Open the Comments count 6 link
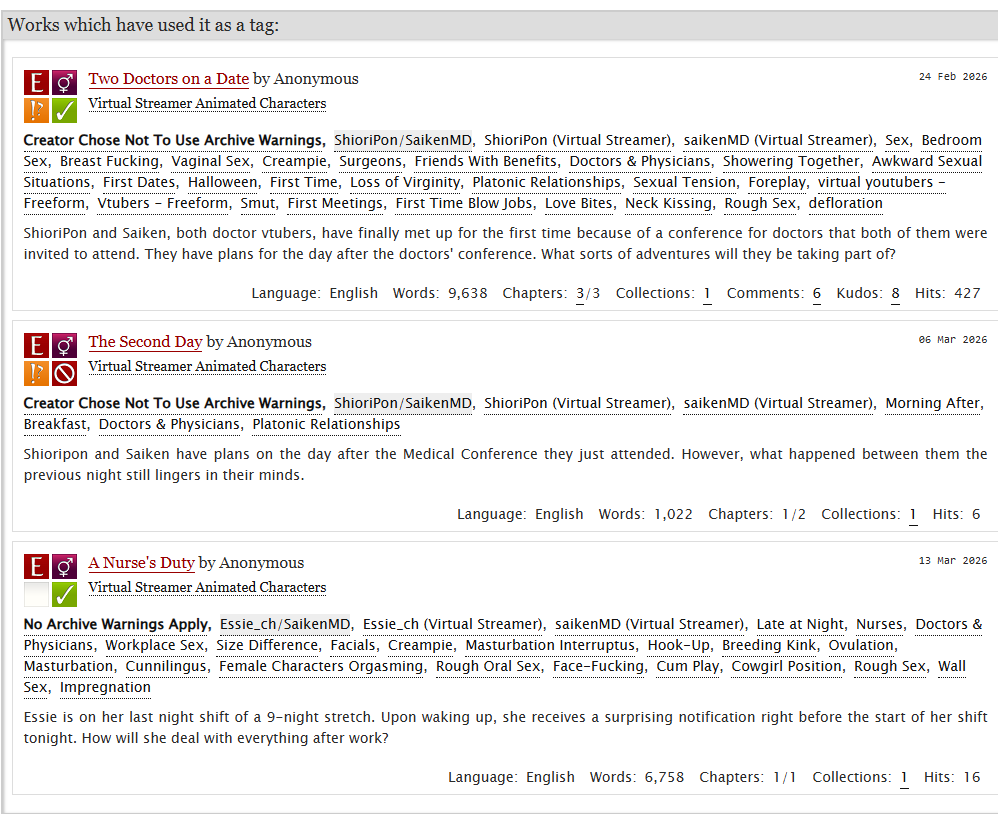998x814 pixels. coord(817,294)
